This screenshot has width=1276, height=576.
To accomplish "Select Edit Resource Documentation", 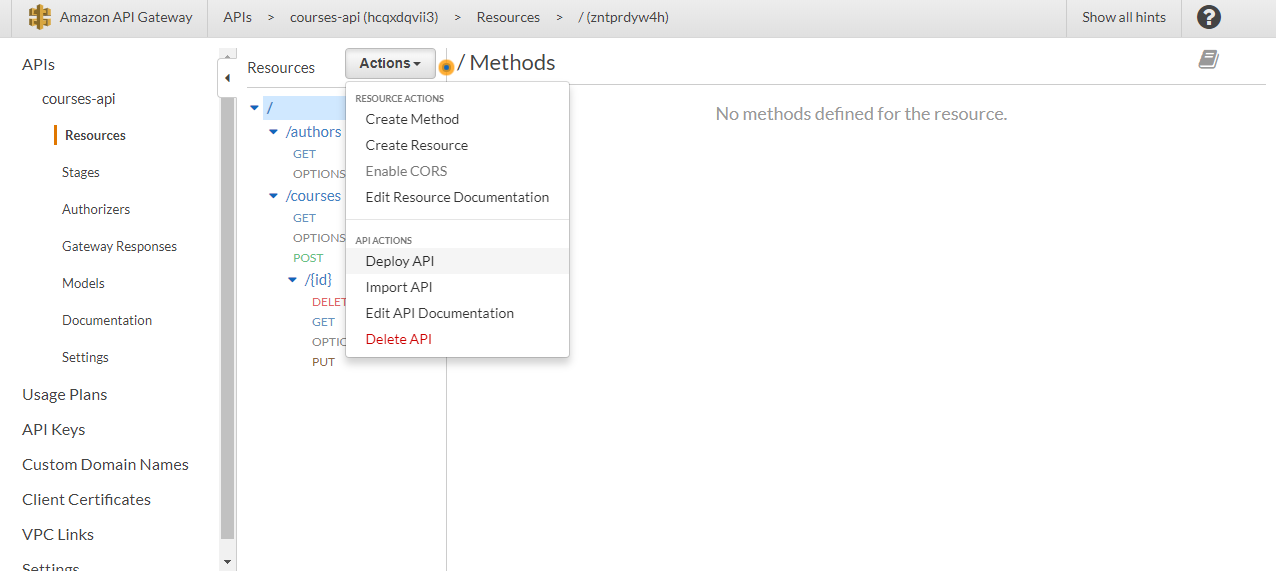I will click(x=457, y=197).
